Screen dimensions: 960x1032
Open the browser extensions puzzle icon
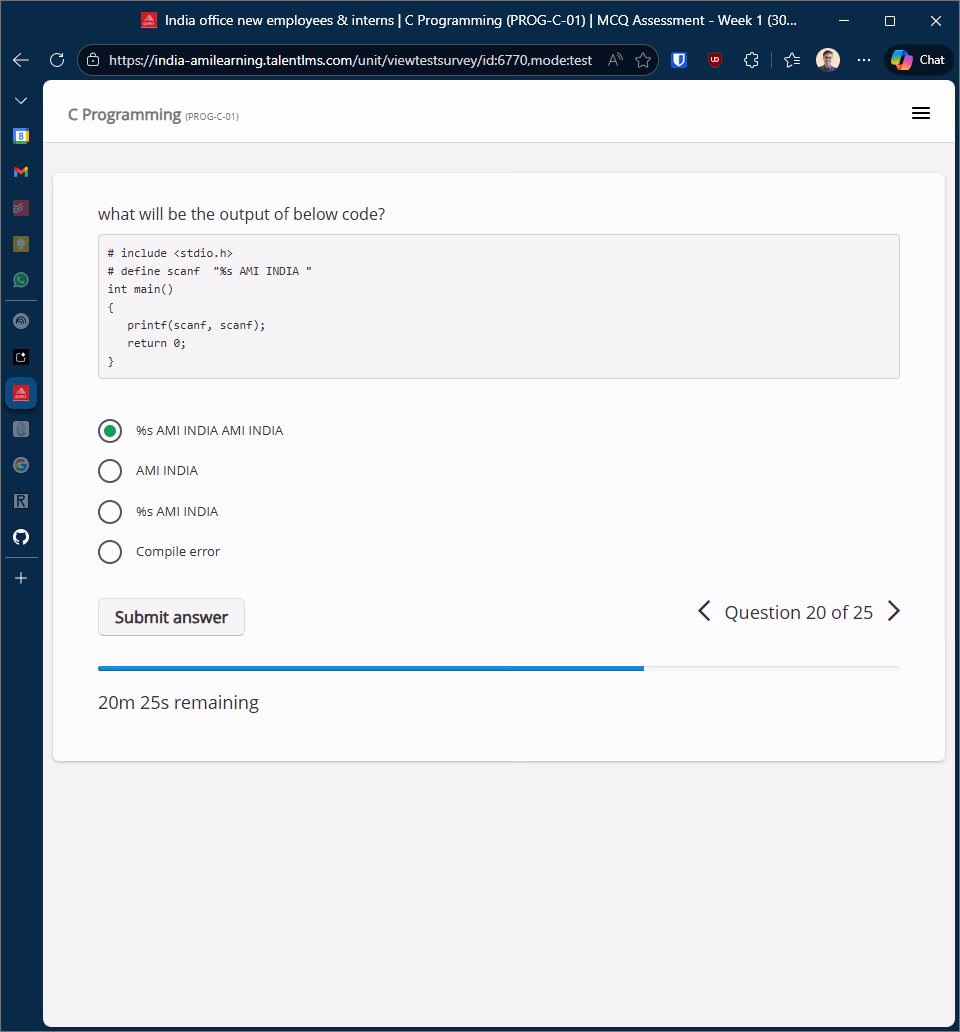click(751, 60)
